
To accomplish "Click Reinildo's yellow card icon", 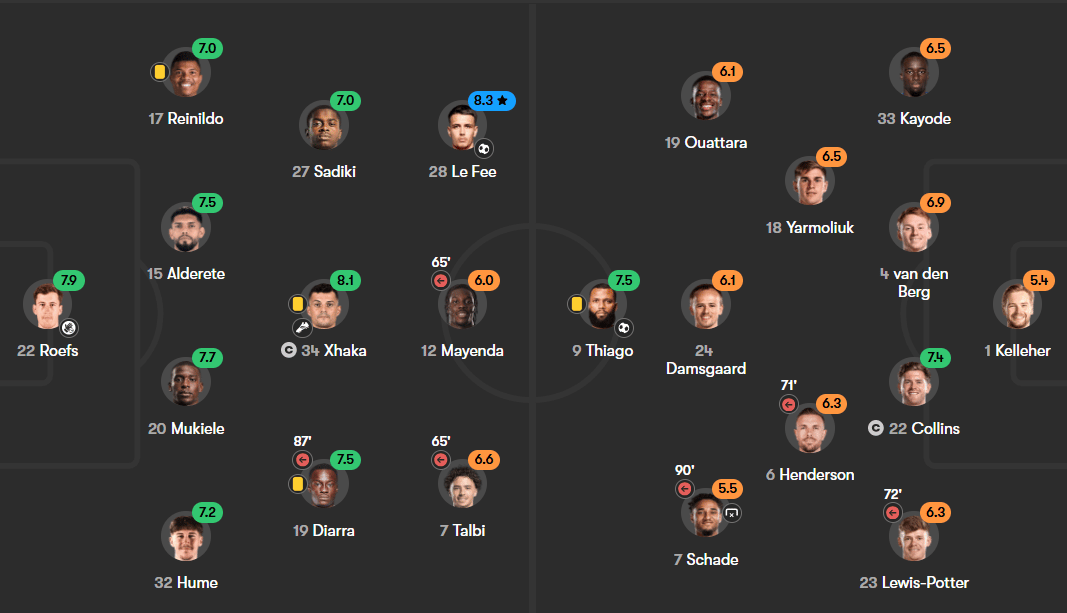I will (159, 71).
